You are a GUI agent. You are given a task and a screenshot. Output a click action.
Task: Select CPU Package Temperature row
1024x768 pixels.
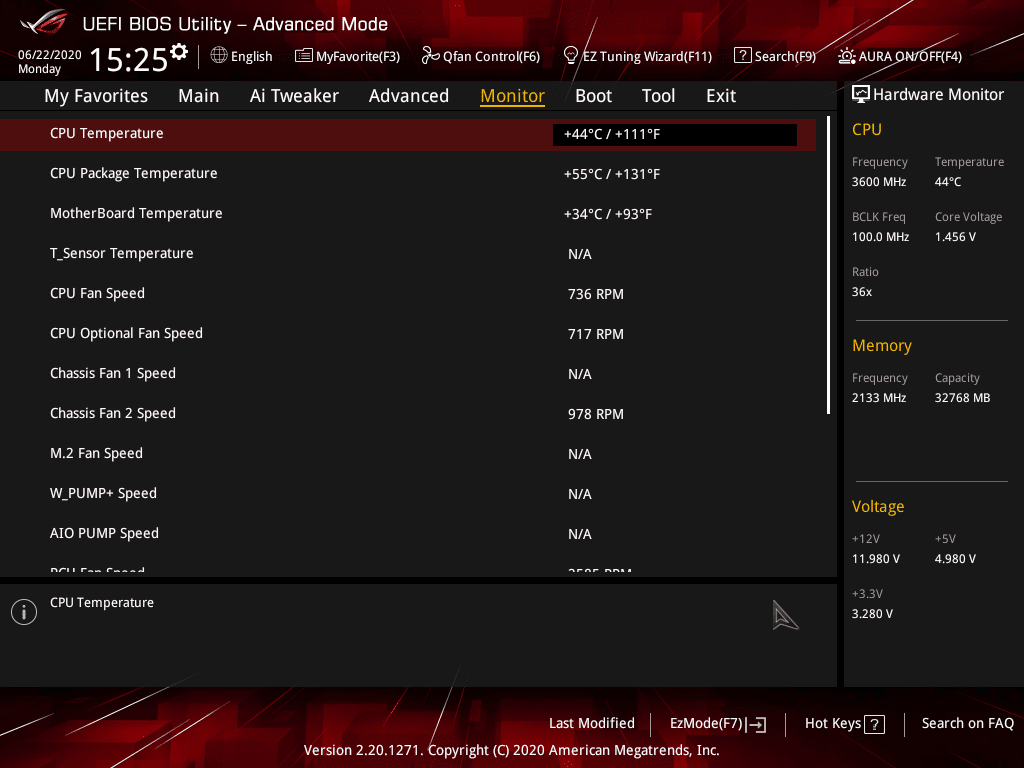[x=408, y=174]
